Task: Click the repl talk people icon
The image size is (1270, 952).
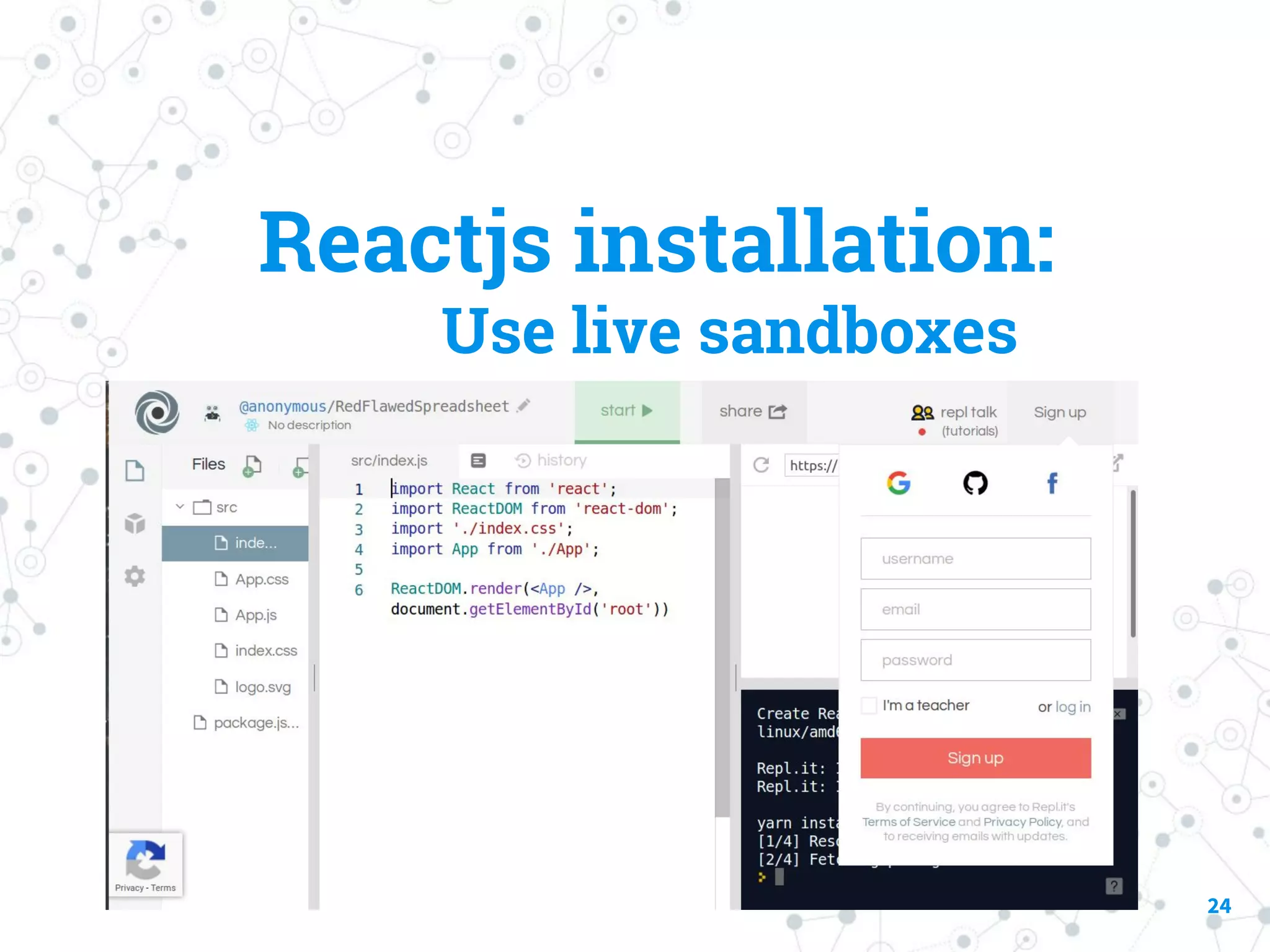Action: point(922,412)
